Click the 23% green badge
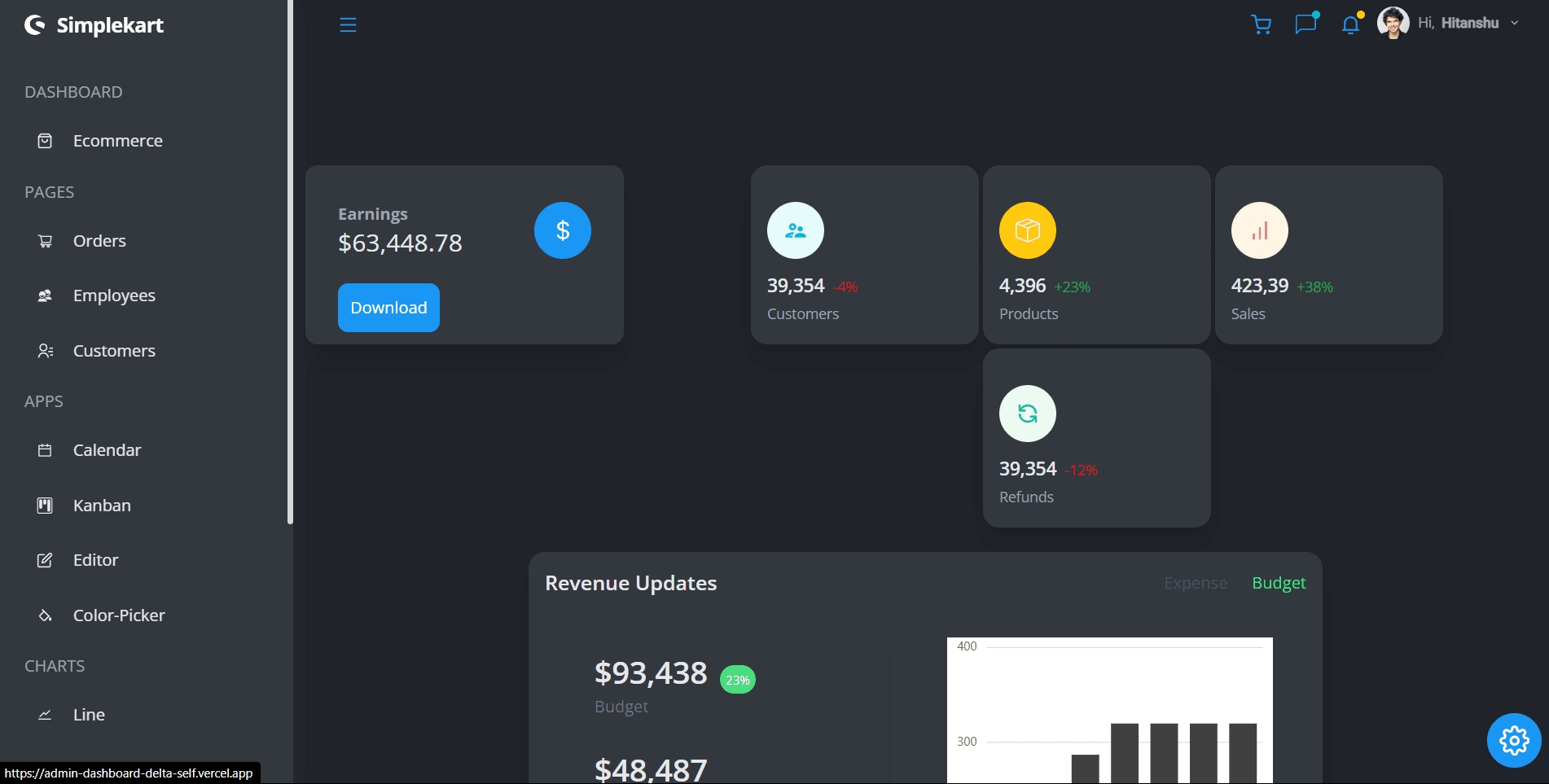Image resolution: width=1549 pixels, height=784 pixels. (738, 680)
